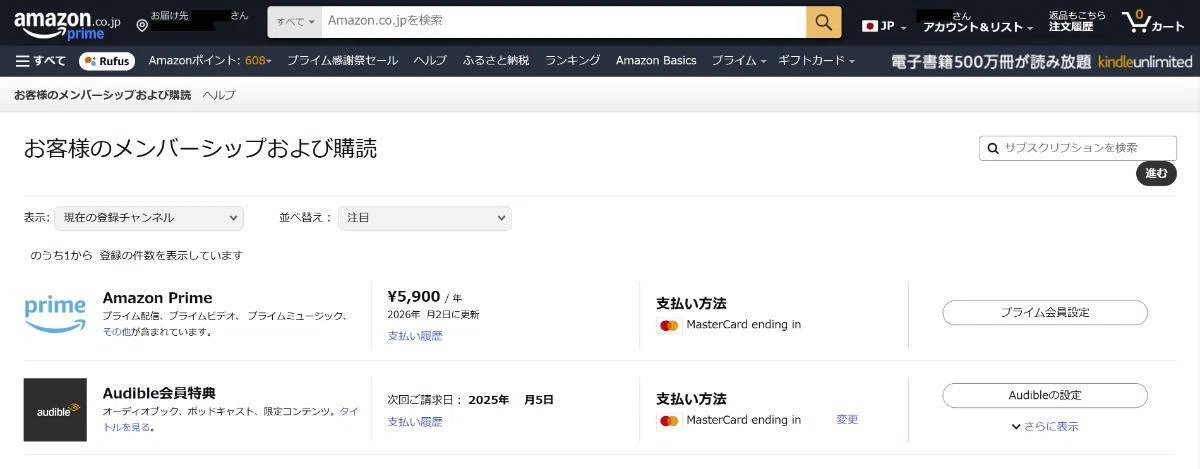Open the shopping cart icon
This screenshot has width=1200, height=469.
click(x=1153, y=22)
